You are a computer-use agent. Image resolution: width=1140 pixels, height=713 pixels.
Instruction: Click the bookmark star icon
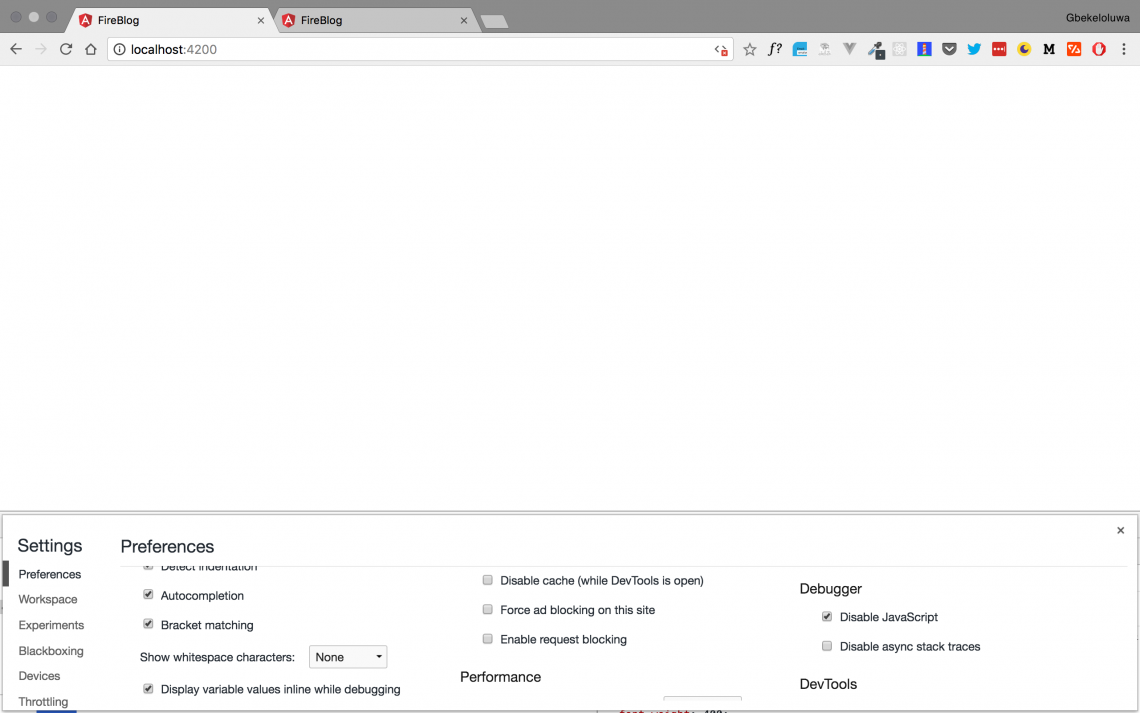pyautogui.click(x=749, y=49)
